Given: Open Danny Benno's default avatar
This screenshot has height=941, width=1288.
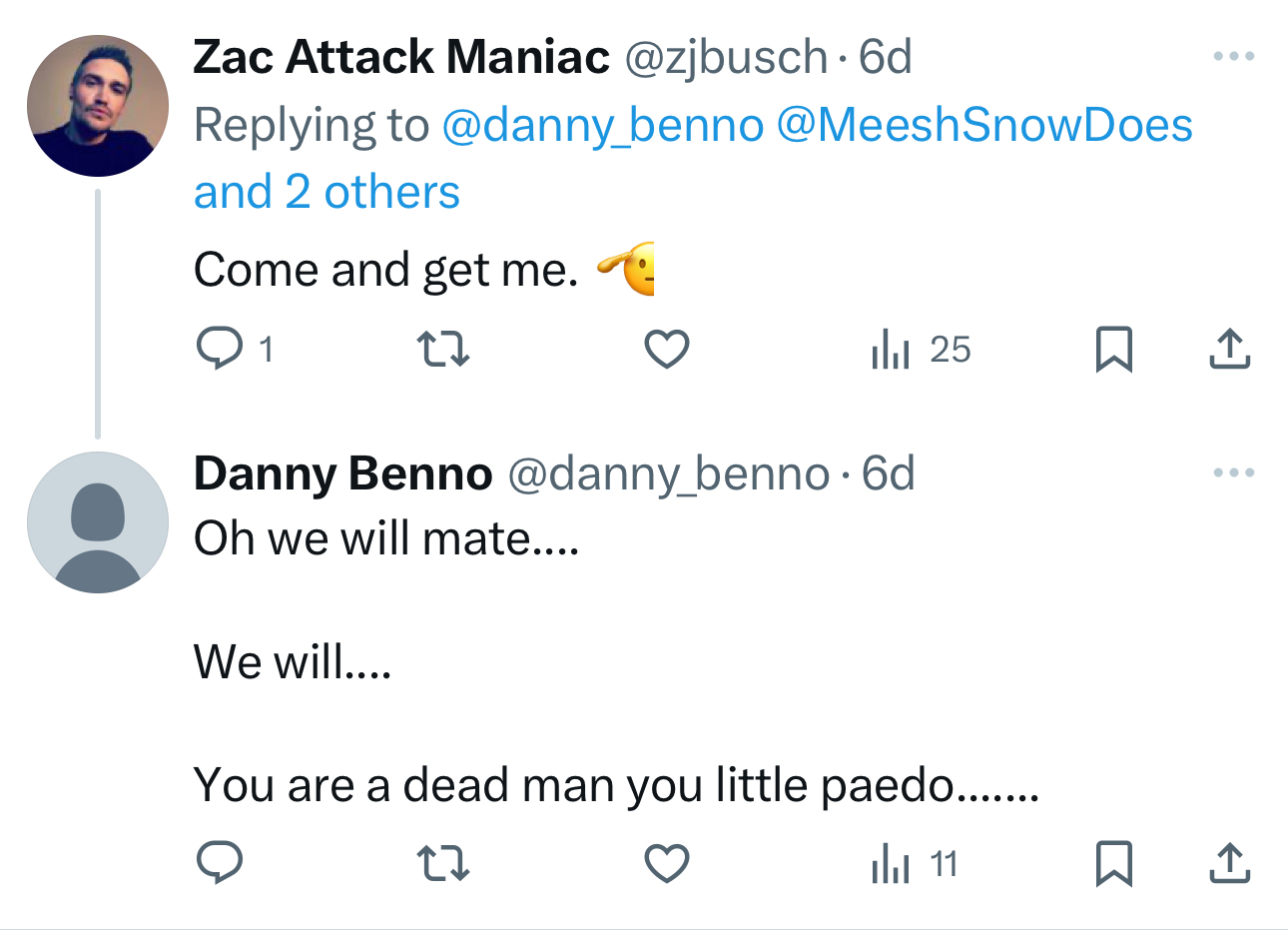Looking at the screenshot, I should click(98, 522).
